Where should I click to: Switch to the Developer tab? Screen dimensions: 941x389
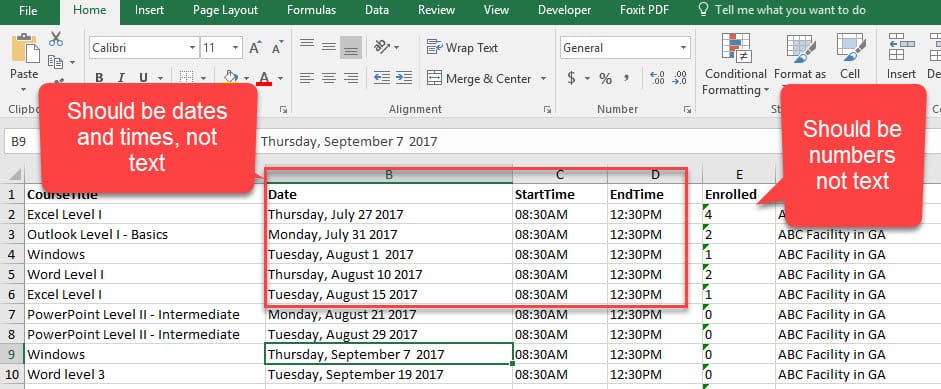564,10
